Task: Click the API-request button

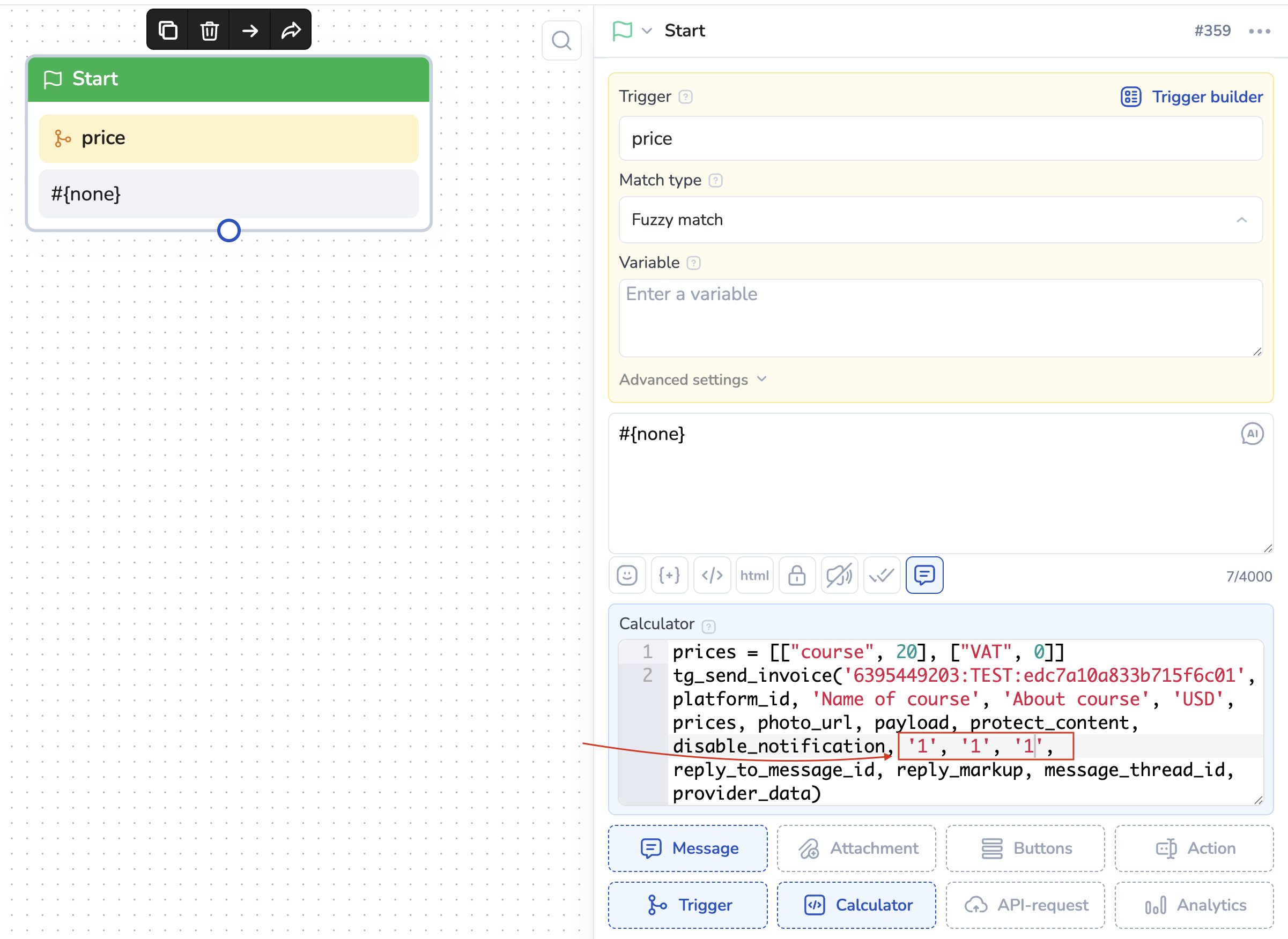Action: tap(1025, 905)
